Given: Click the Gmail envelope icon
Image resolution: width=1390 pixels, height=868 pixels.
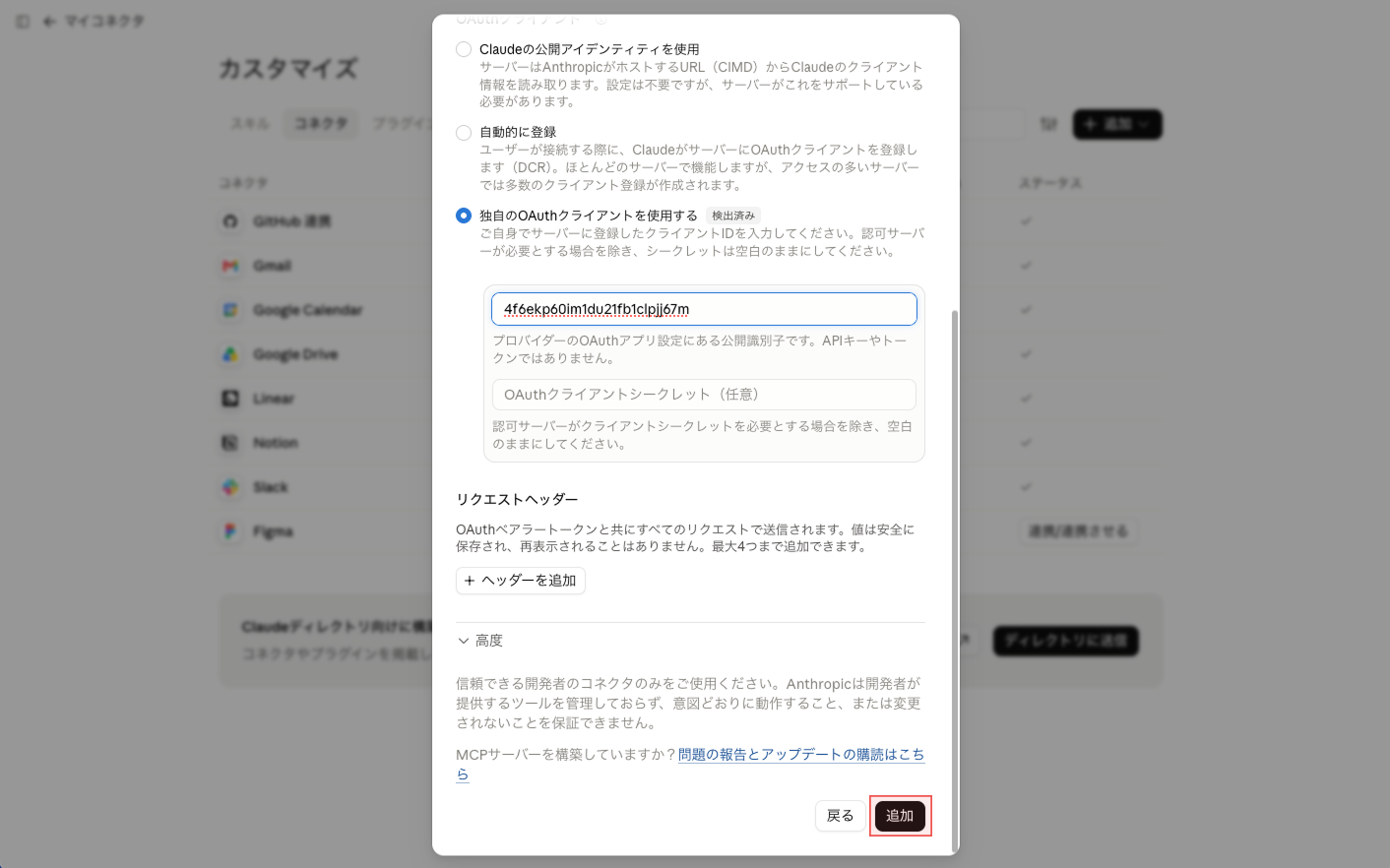Looking at the screenshot, I should click(230, 266).
